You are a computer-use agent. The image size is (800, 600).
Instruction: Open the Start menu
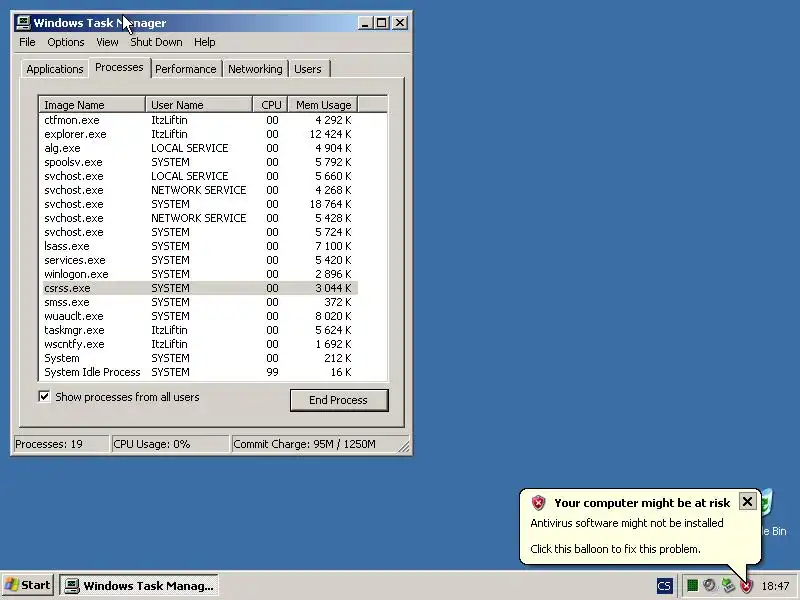pos(28,585)
